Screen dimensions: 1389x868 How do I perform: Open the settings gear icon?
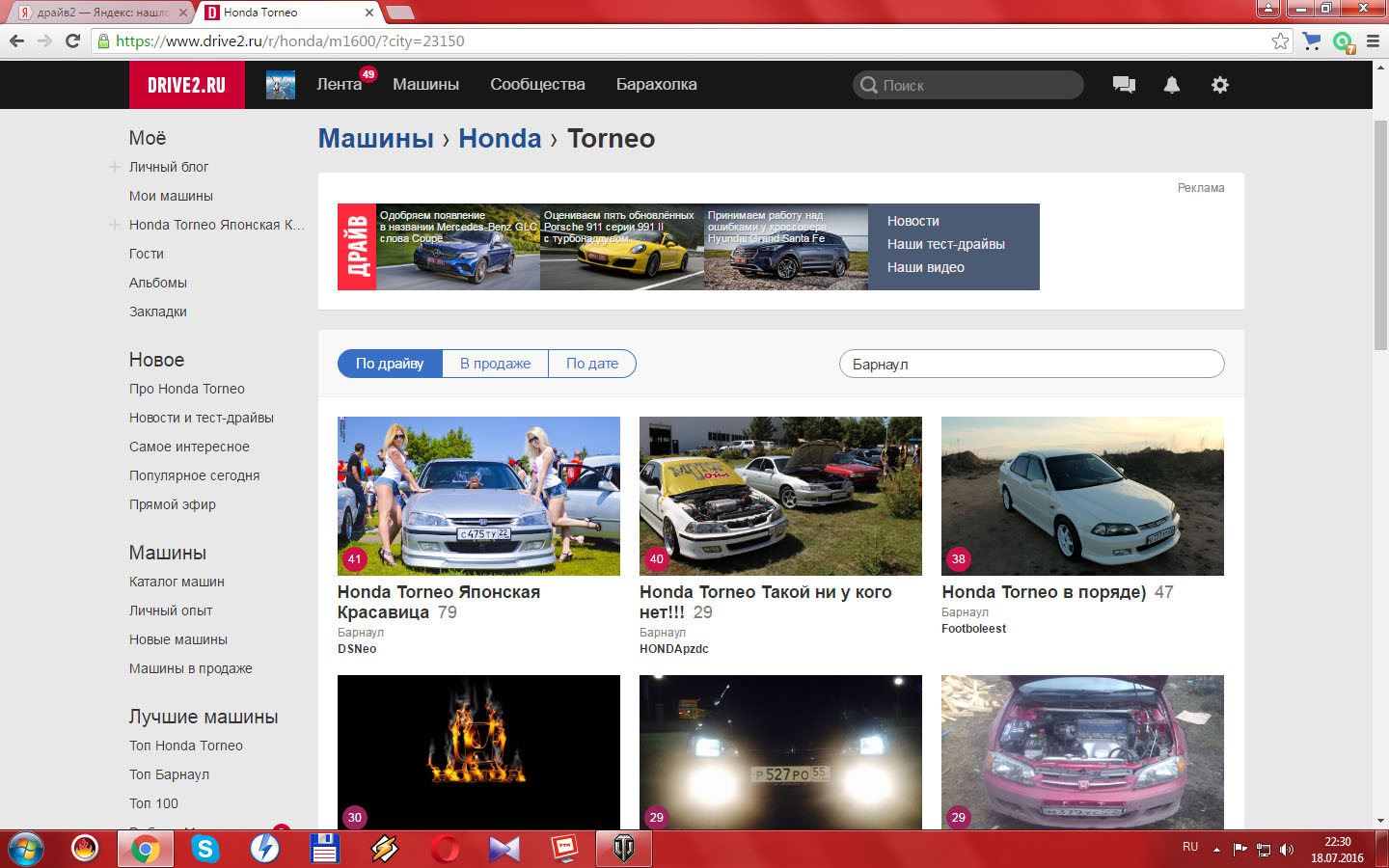[1220, 85]
